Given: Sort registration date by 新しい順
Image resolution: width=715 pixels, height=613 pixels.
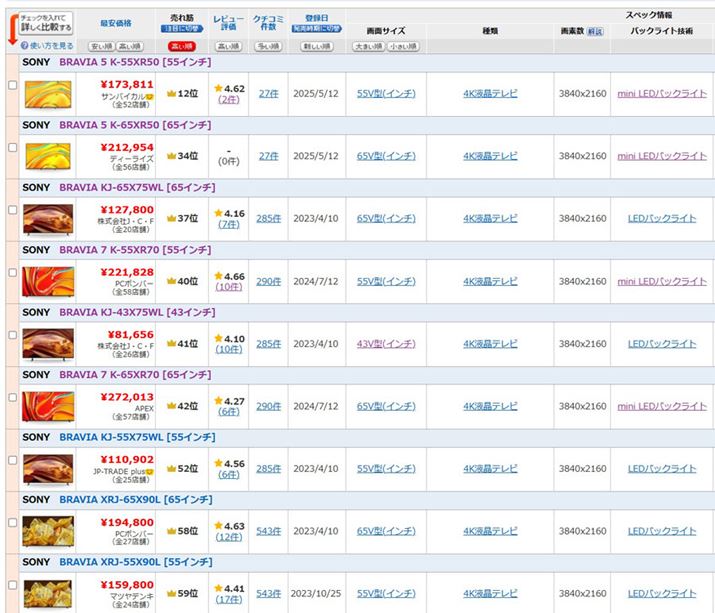Looking at the screenshot, I should (x=317, y=46).
